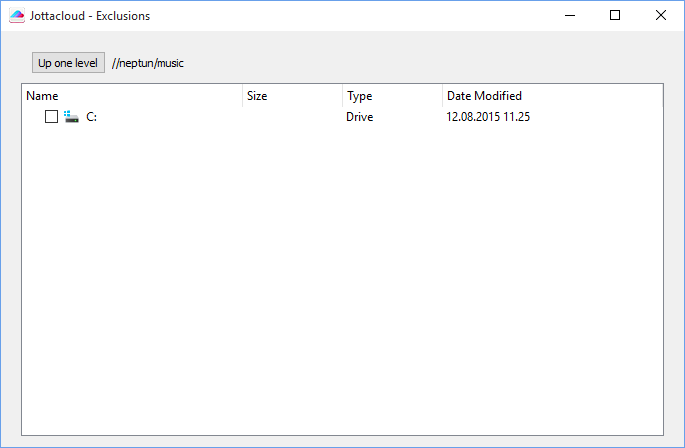Click the Jottacloud logo in title bar
685x448 pixels.
(x=17, y=16)
